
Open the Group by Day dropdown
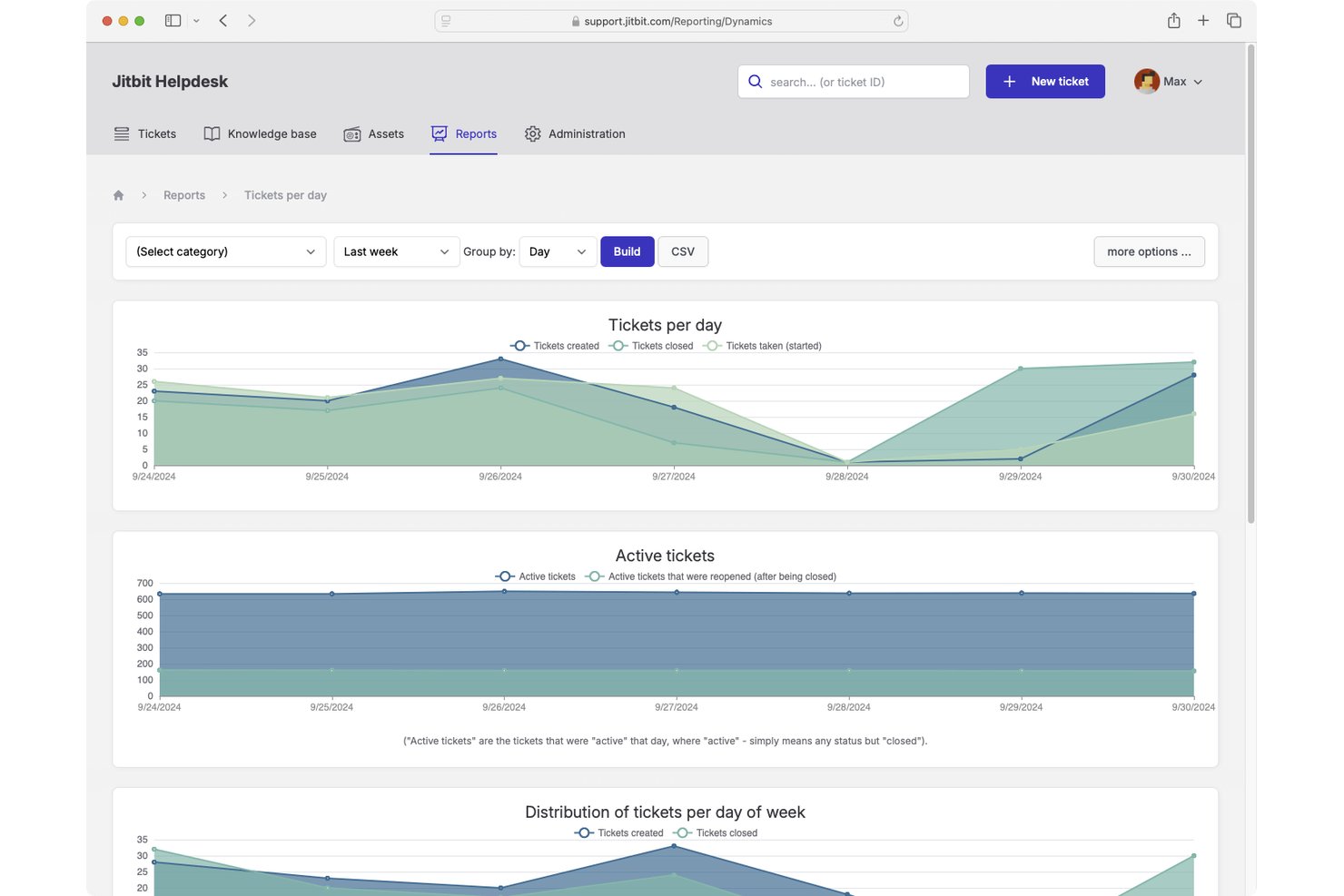coord(558,251)
